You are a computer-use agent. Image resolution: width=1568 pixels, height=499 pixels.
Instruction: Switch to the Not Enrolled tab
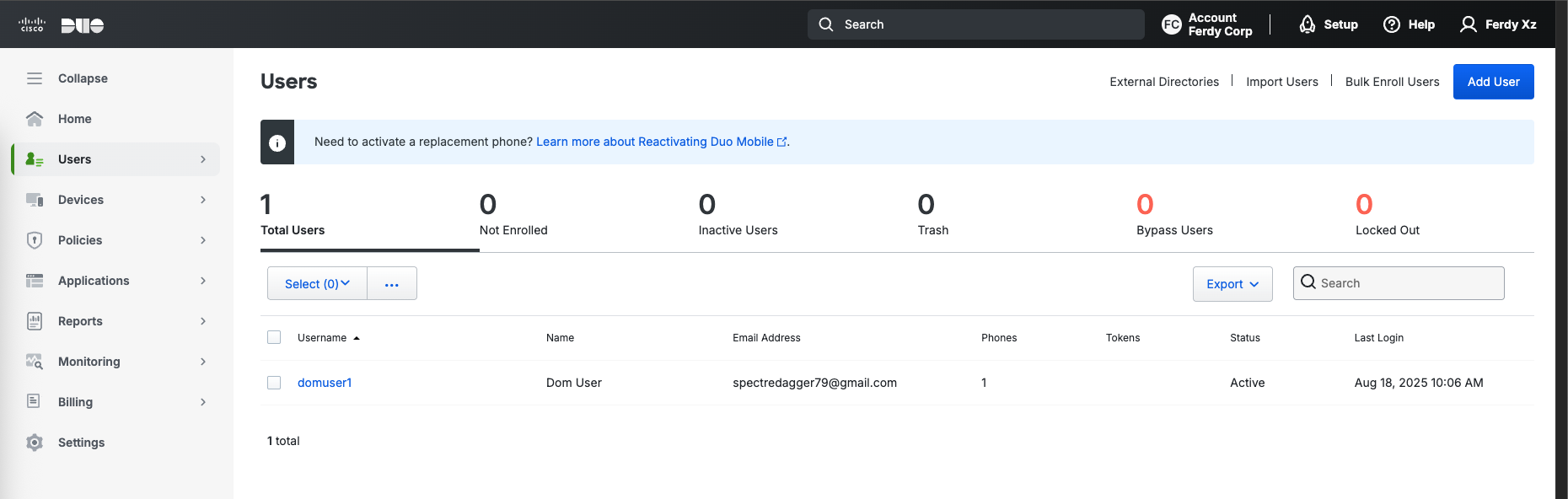[513, 217]
